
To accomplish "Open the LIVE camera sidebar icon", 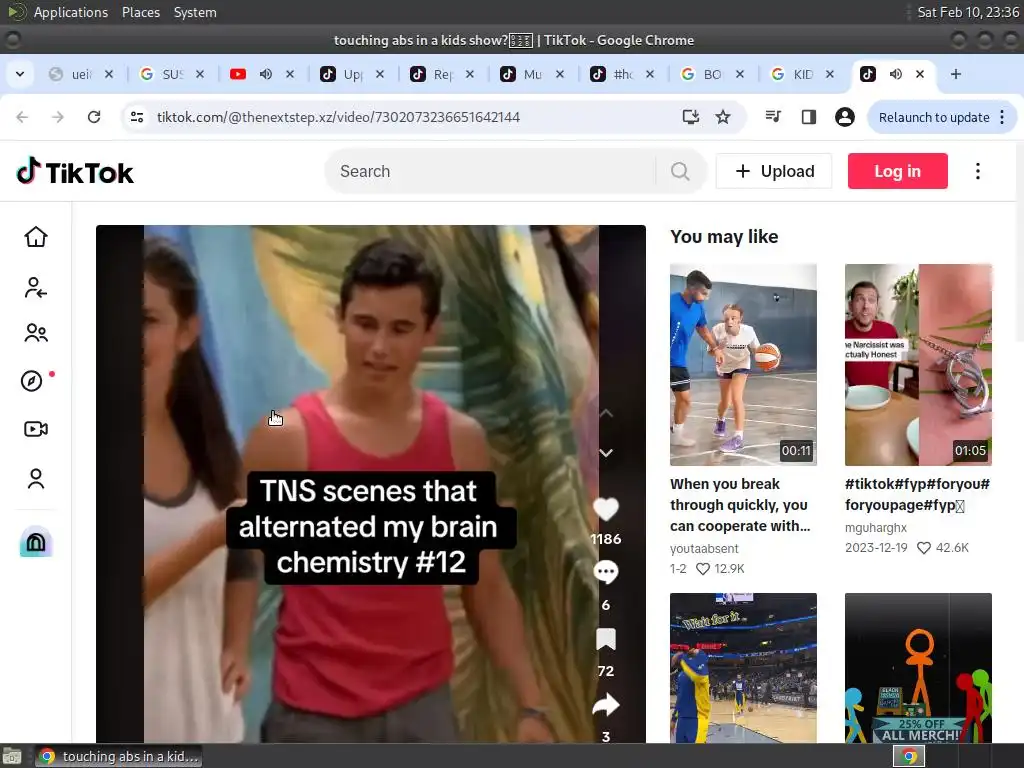I will 36,429.
